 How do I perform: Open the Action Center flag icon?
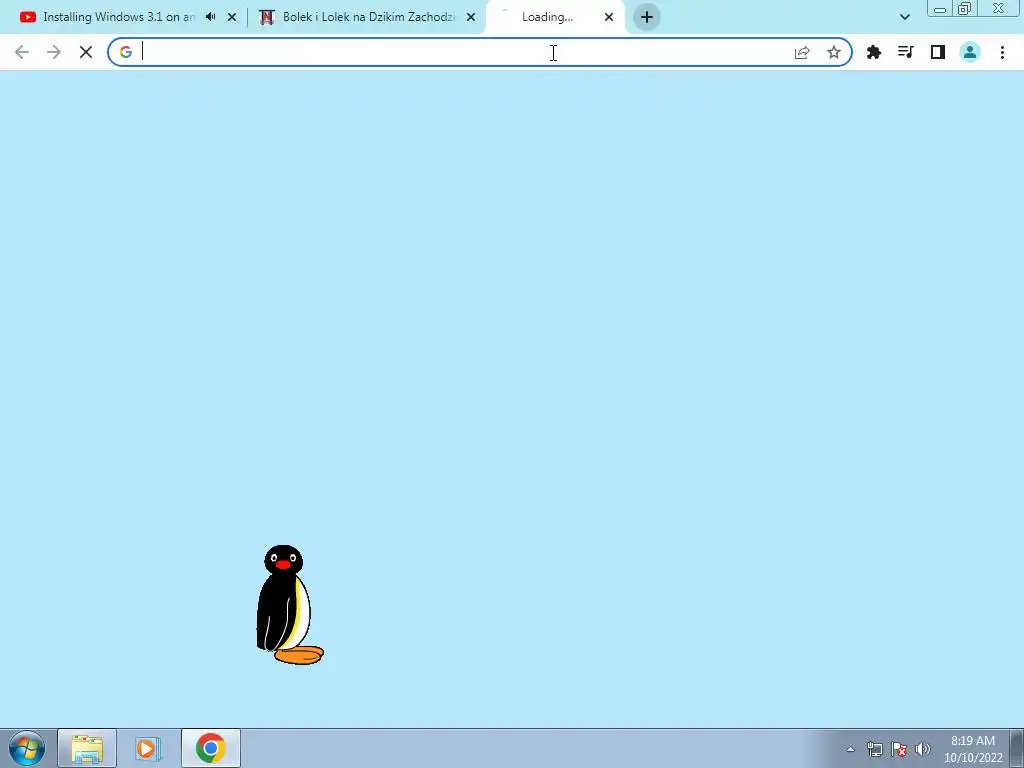[x=899, y=749]
